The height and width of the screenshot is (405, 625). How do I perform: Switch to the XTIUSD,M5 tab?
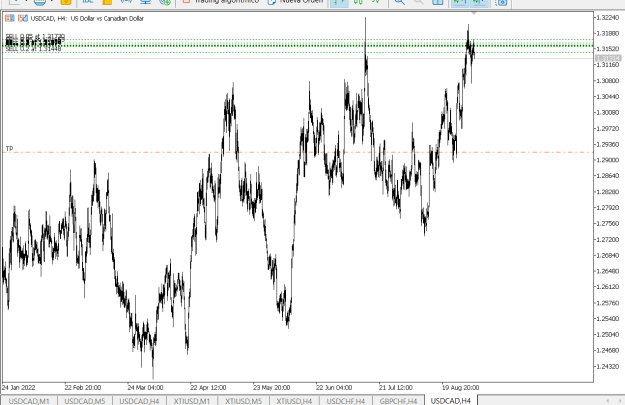(244, 401)
